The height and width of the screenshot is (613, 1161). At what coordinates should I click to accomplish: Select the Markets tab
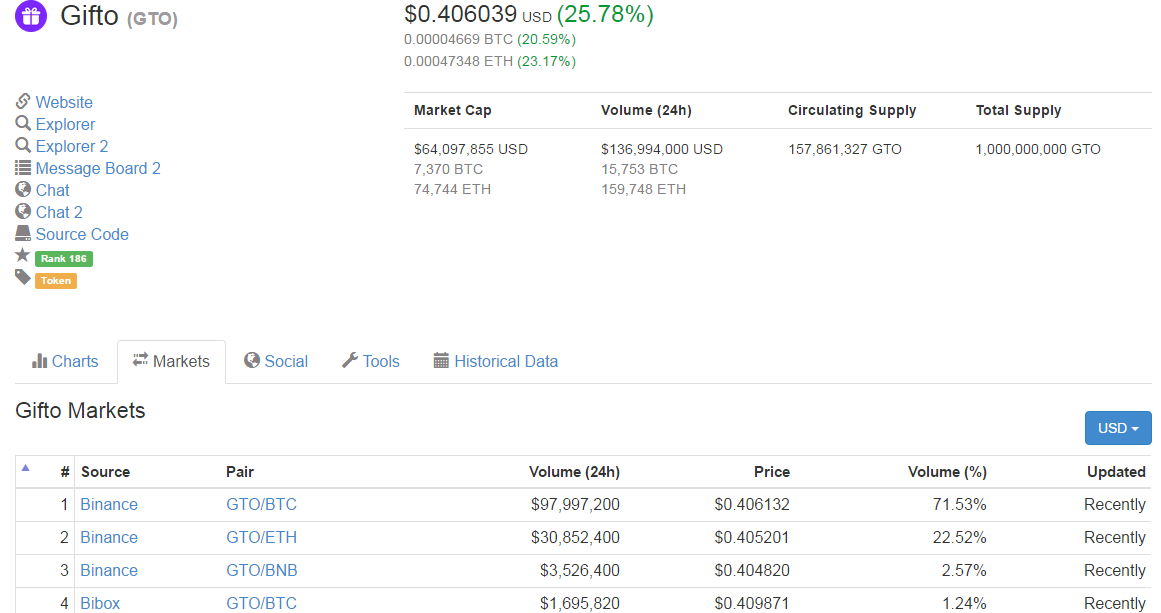[171, 361]
